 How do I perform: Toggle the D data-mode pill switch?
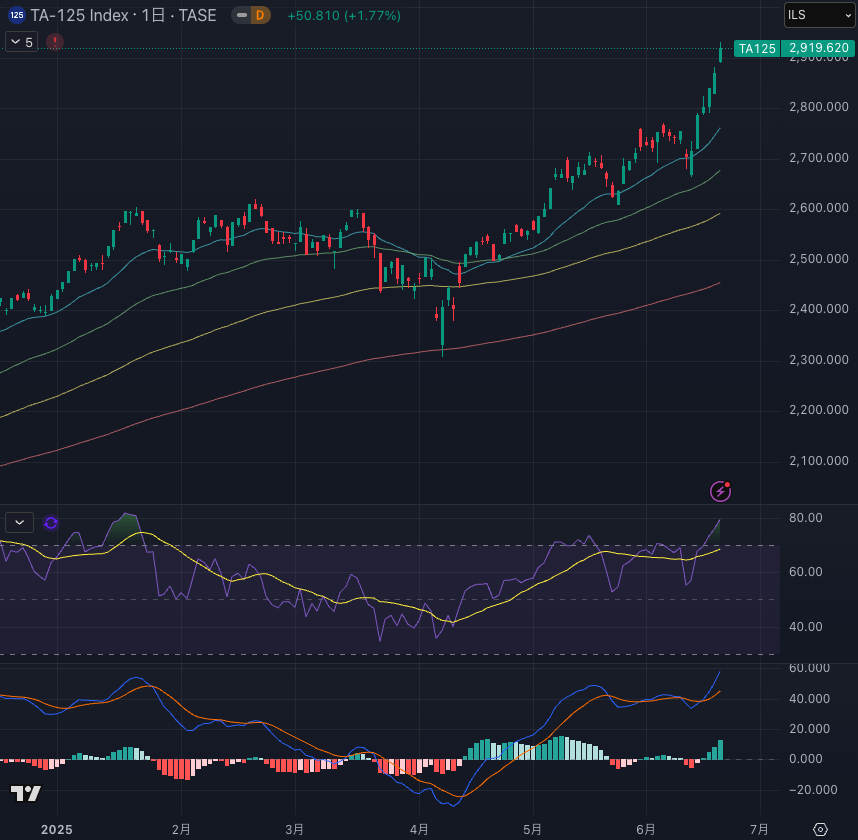coord(251,15)
